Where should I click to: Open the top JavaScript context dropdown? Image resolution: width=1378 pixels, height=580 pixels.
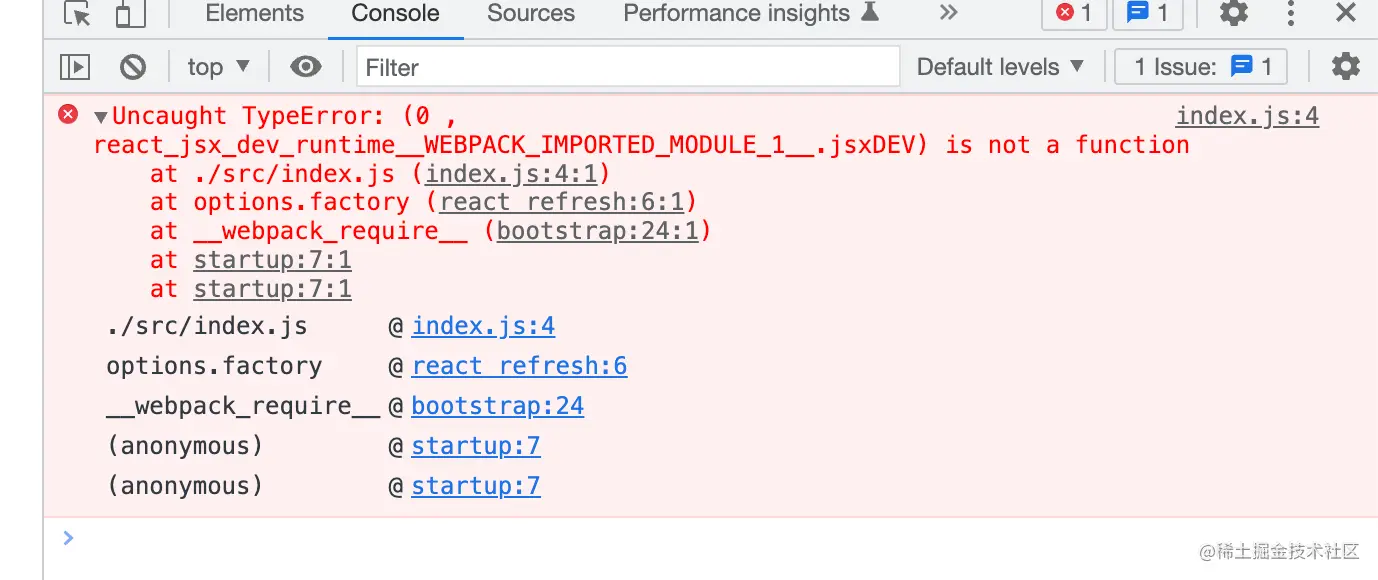click(x=218, y=67)
